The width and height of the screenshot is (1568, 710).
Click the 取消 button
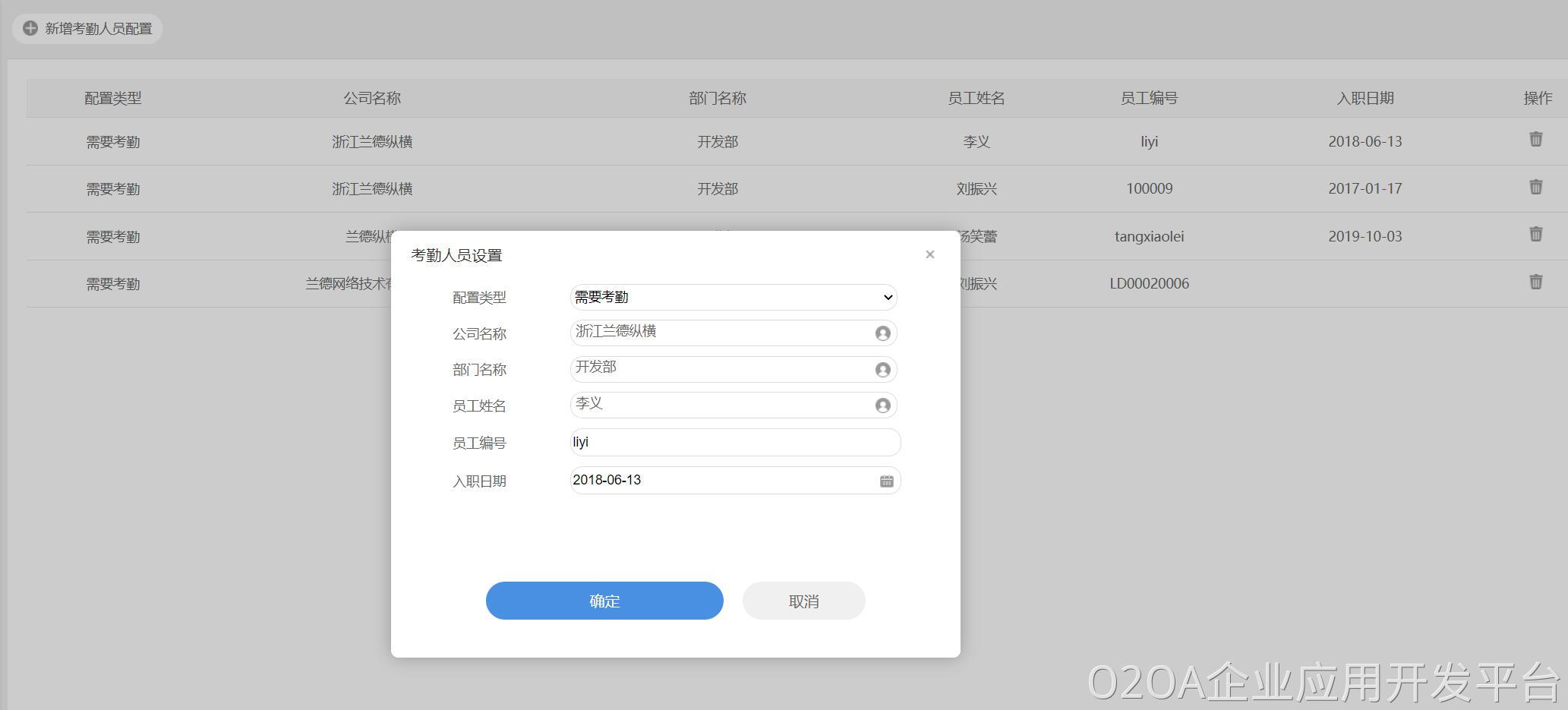pos(803,601)
